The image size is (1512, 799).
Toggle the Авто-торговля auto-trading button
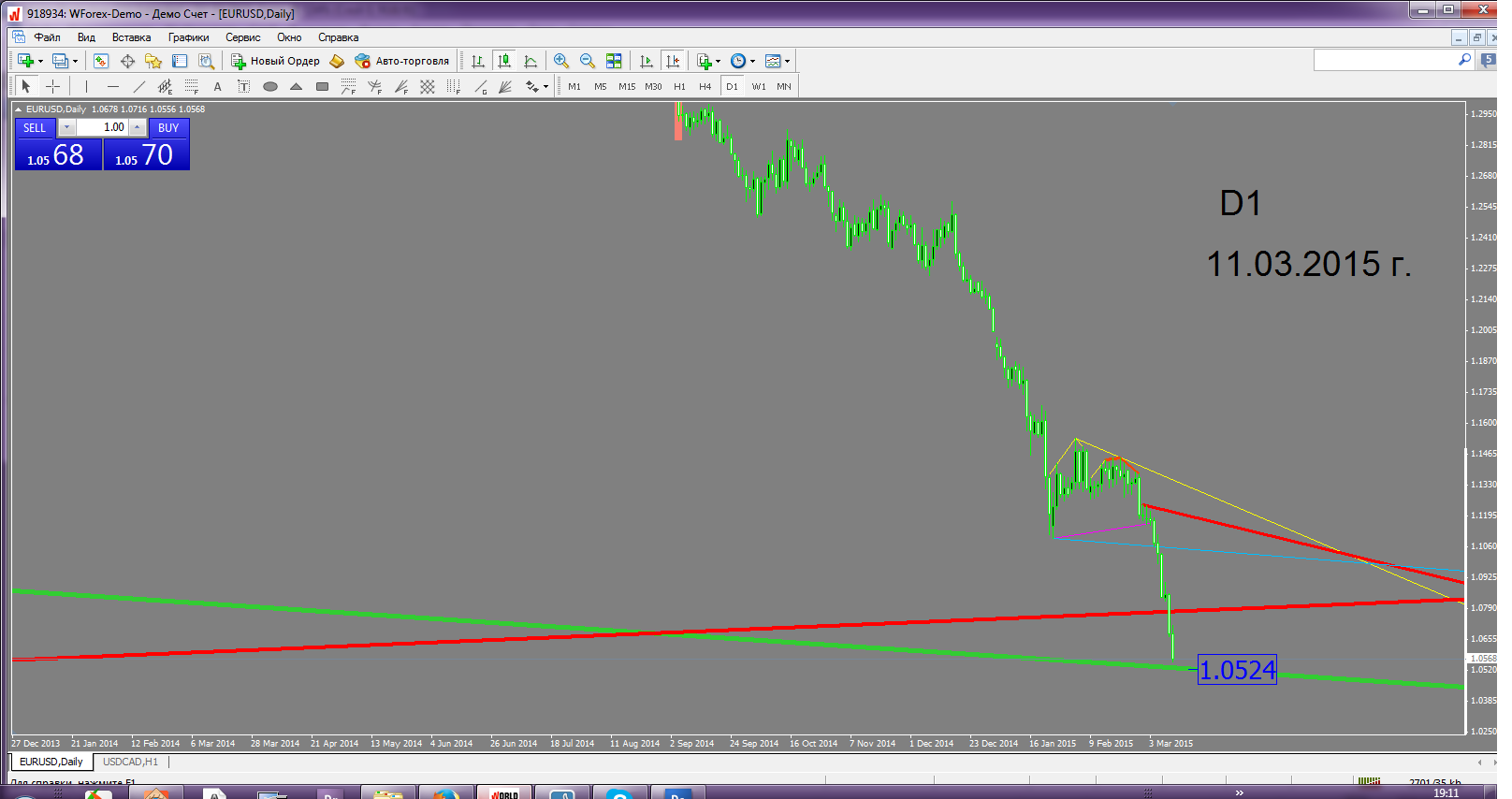click(x=402, y=61)
